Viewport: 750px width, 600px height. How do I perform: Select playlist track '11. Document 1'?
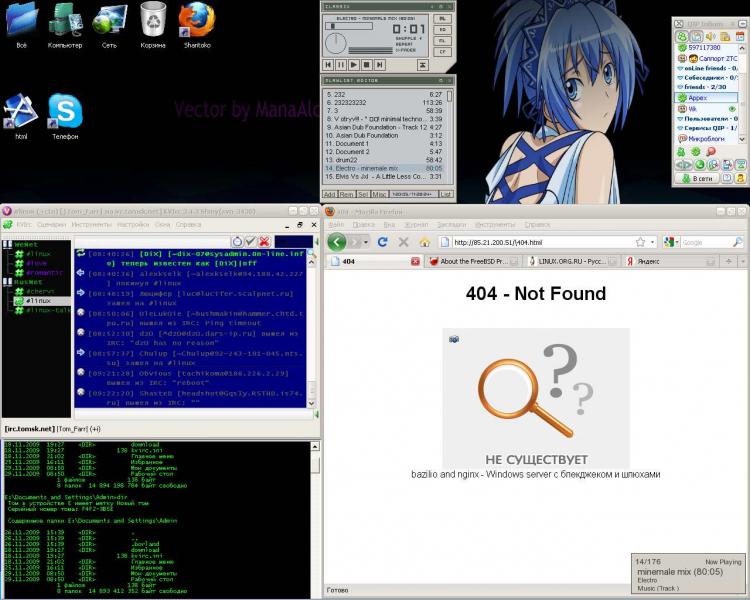pyautogui.click(x=384, y=144)
